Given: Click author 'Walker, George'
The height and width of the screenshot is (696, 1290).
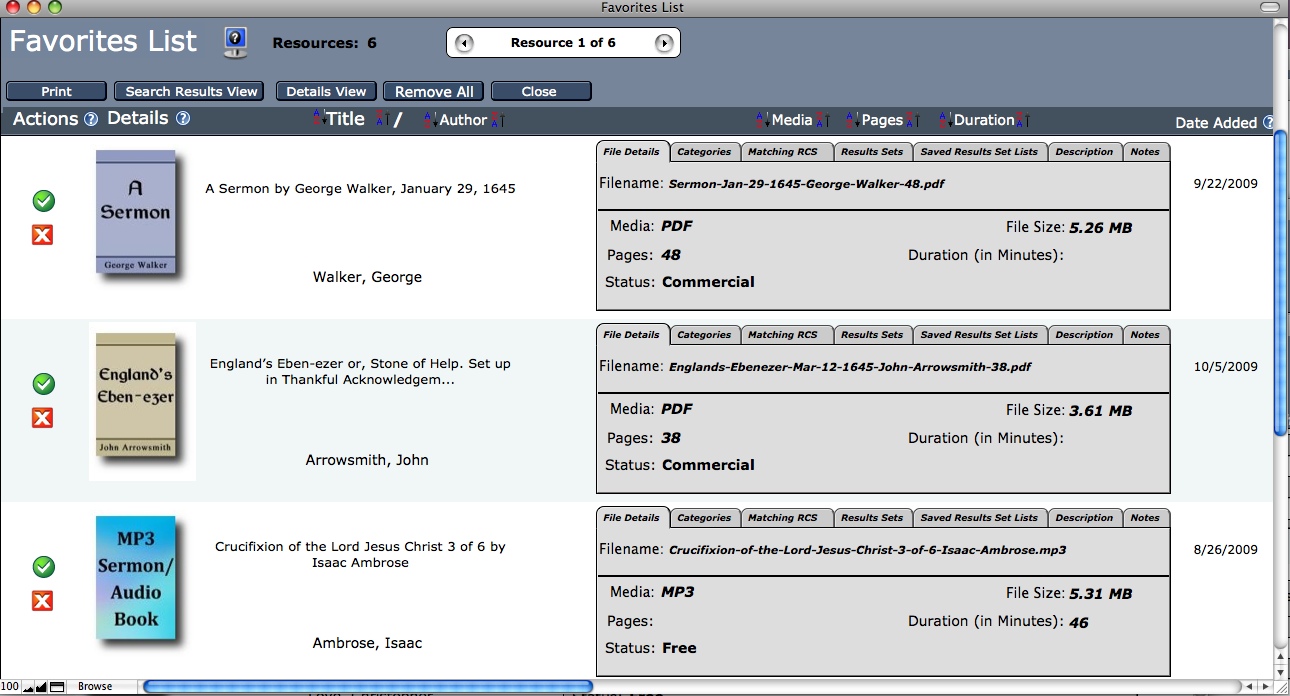Looking at the screenshot, I should 367,277.
